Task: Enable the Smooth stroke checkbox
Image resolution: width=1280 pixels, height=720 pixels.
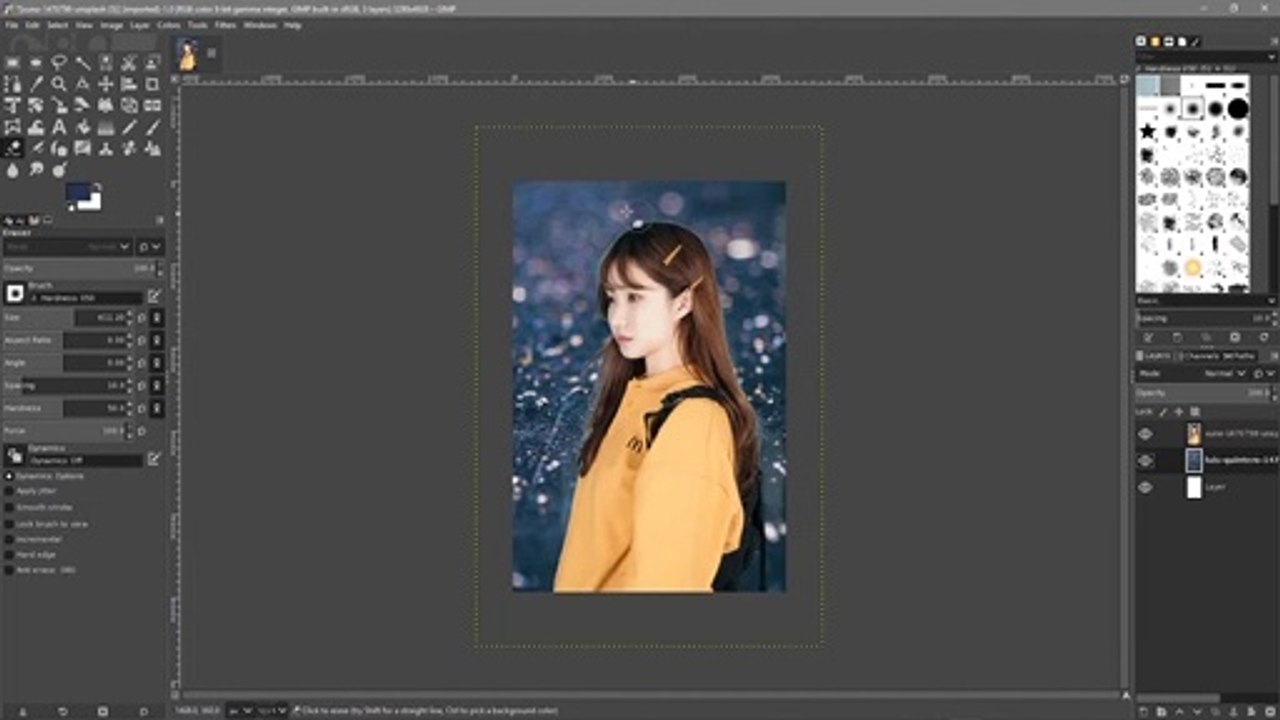Action: click(10, 507)
